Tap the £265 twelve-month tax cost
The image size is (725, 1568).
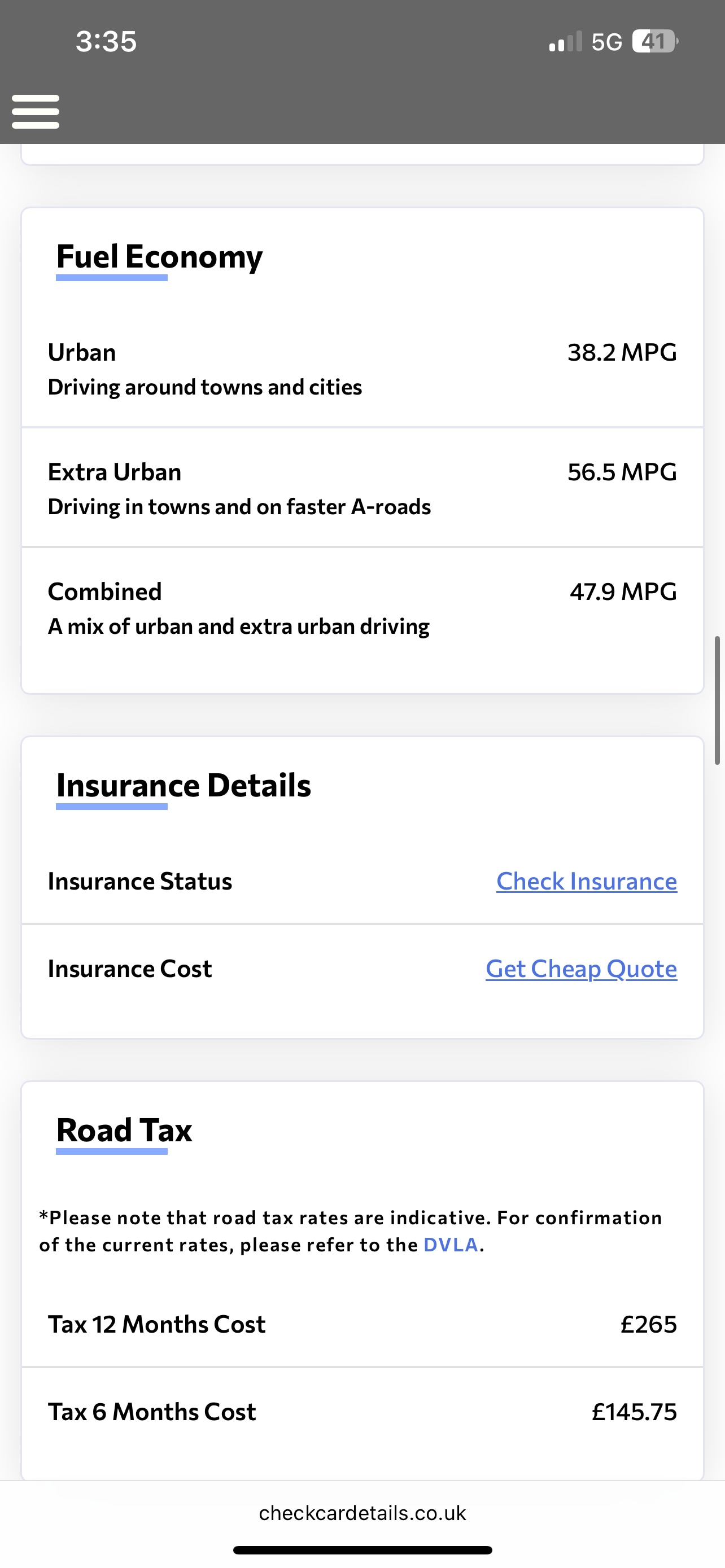[648, 1325]
